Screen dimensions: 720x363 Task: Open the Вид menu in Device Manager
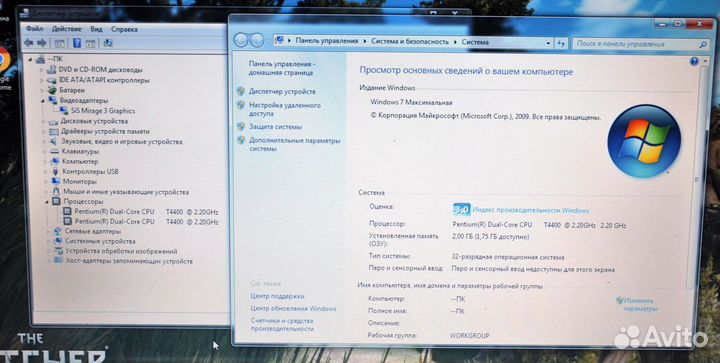click(x=96, y=29)
